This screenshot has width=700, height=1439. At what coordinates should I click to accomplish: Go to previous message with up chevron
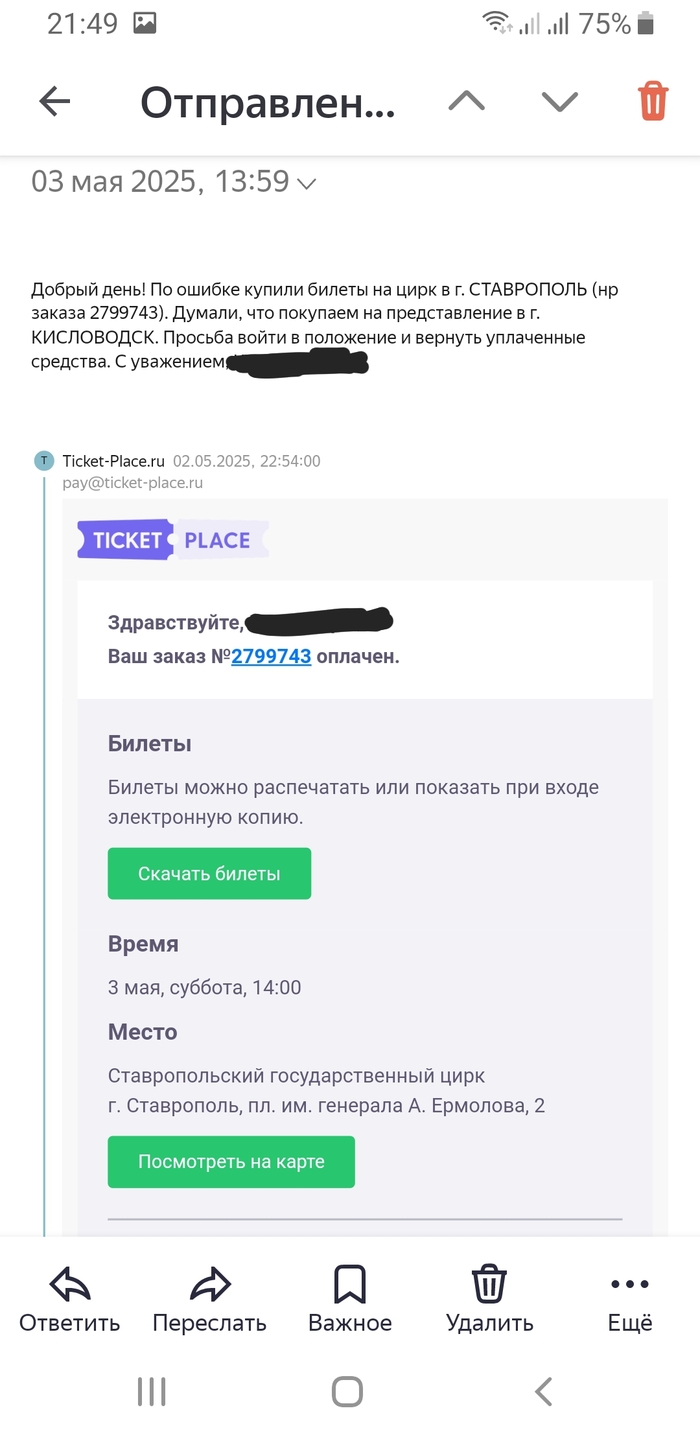click(x=466, y=101)
